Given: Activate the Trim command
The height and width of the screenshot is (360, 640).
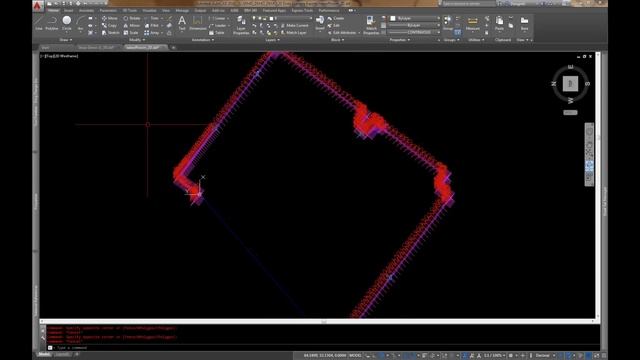Looking at the screenshot, I should tap(152, 18).
